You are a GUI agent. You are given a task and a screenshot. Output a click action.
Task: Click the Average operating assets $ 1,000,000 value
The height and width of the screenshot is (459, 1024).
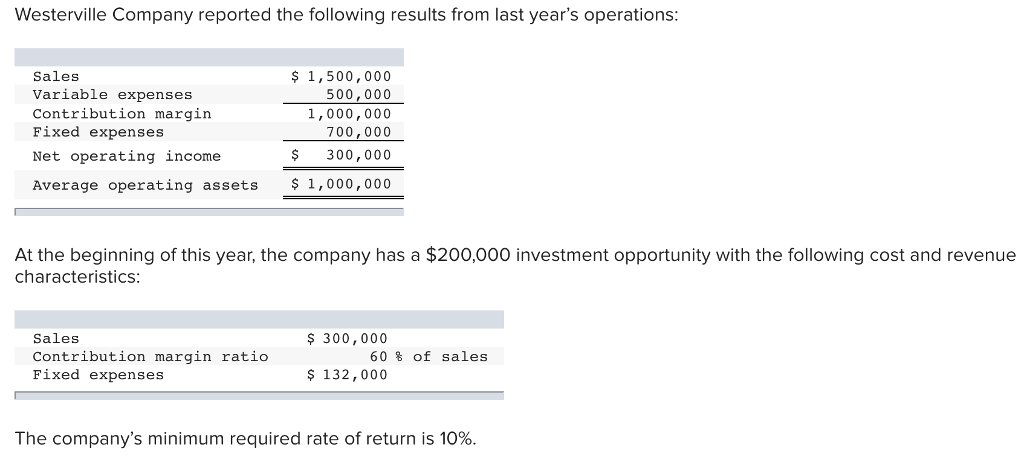(x=341, y=184)
